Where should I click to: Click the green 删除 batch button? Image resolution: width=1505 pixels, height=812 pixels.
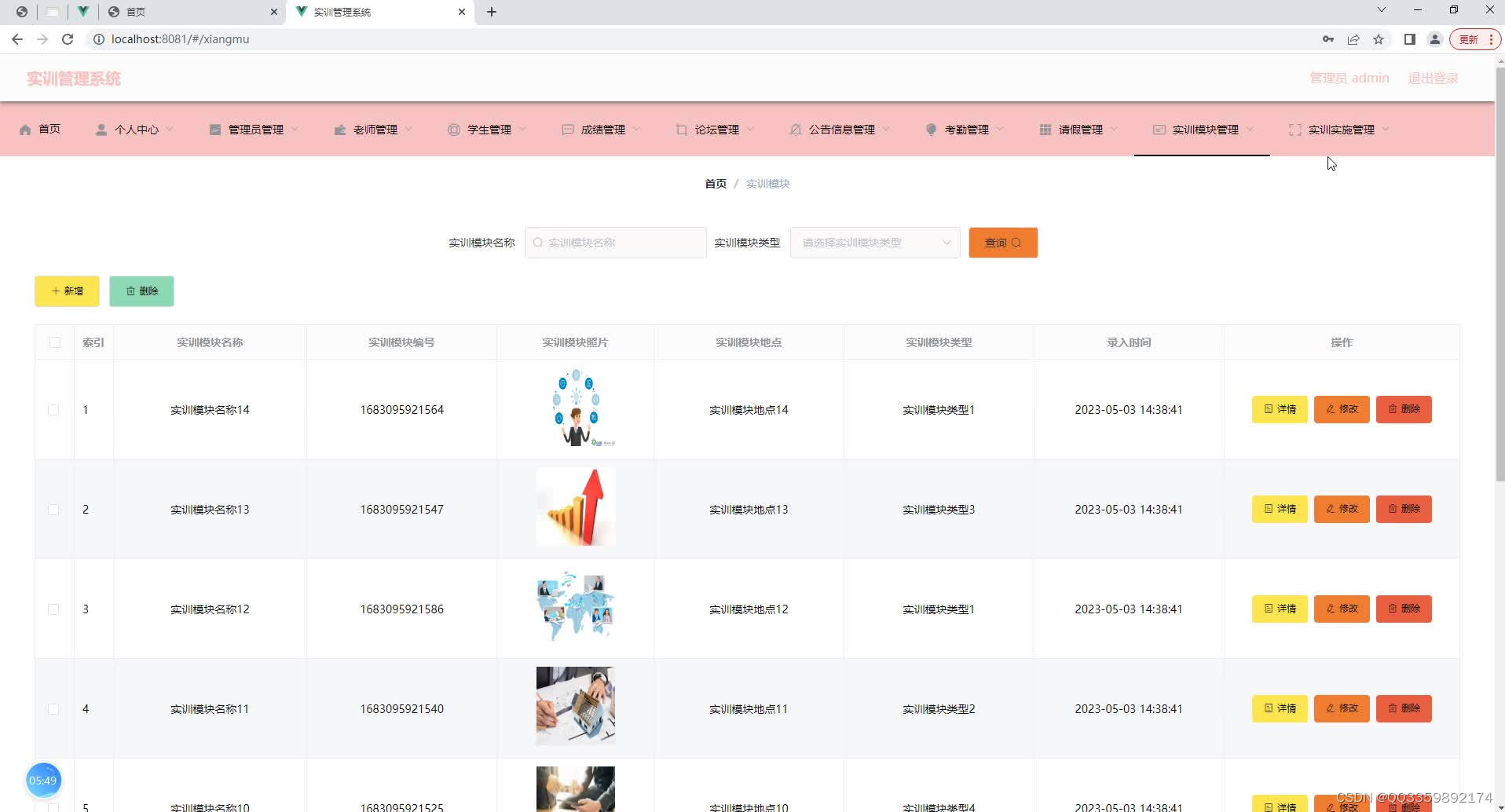[141, 291]
